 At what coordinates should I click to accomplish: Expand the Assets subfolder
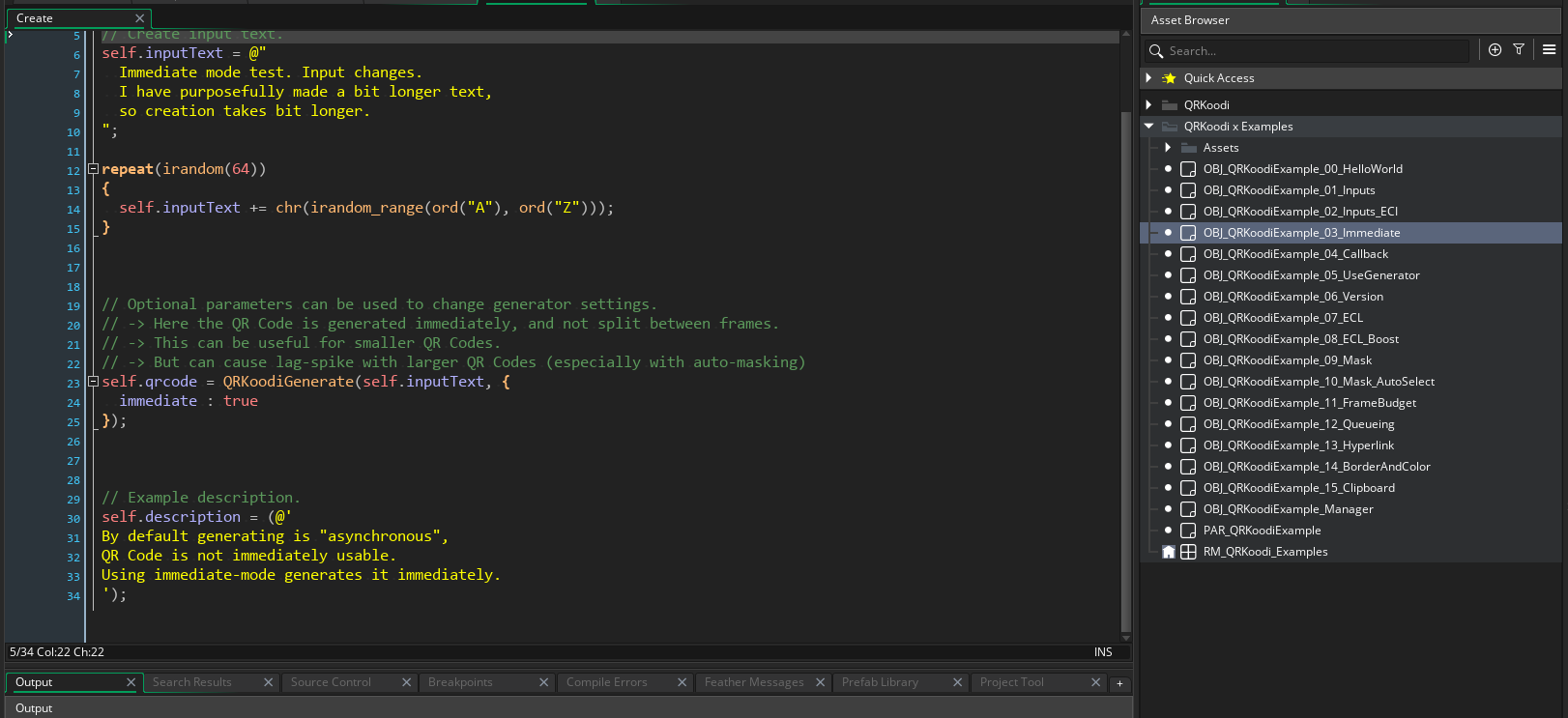point(1168,147)
